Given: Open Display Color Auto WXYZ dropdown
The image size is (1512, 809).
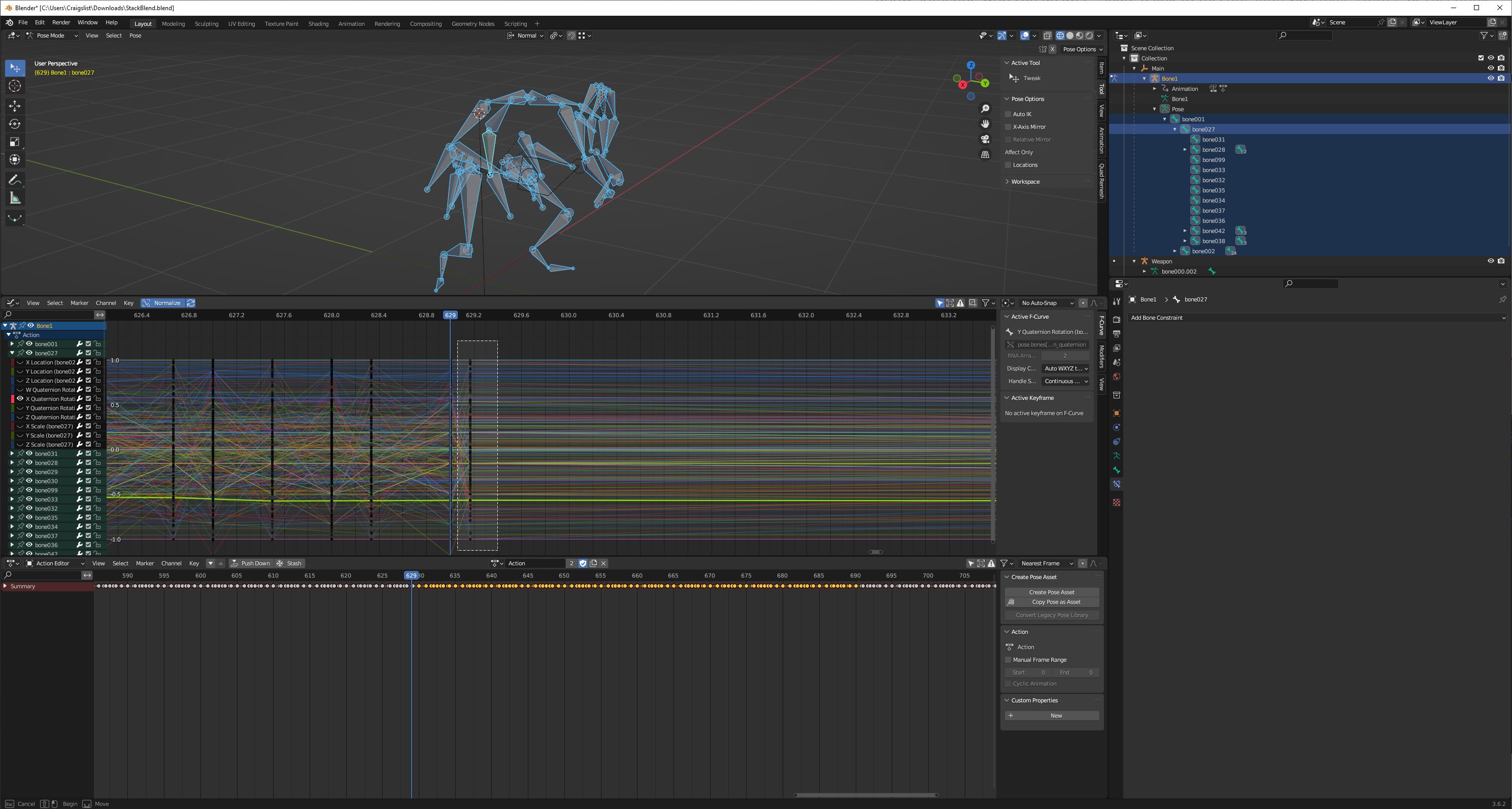Looking at the screenshot, I should (1065, 368).
